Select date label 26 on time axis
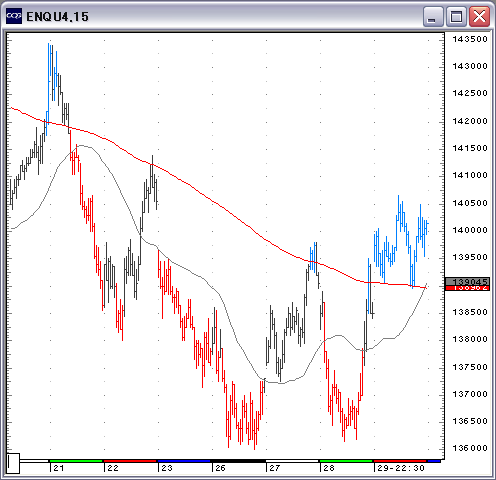This screenshot has width=496, height=480. 220,468
